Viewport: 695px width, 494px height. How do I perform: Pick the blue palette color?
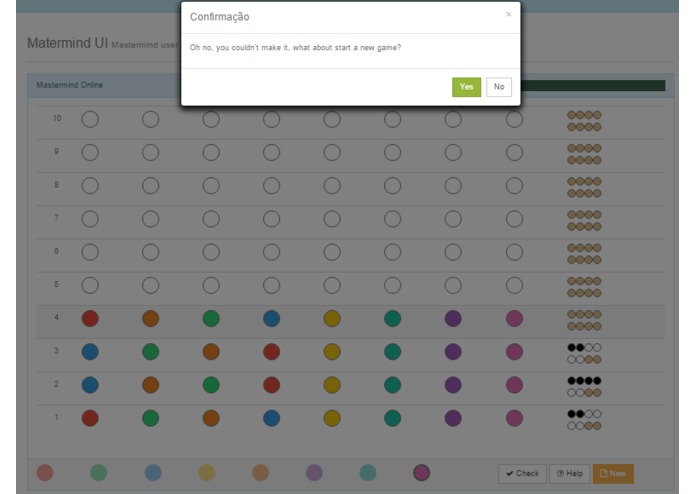[153, 473]
